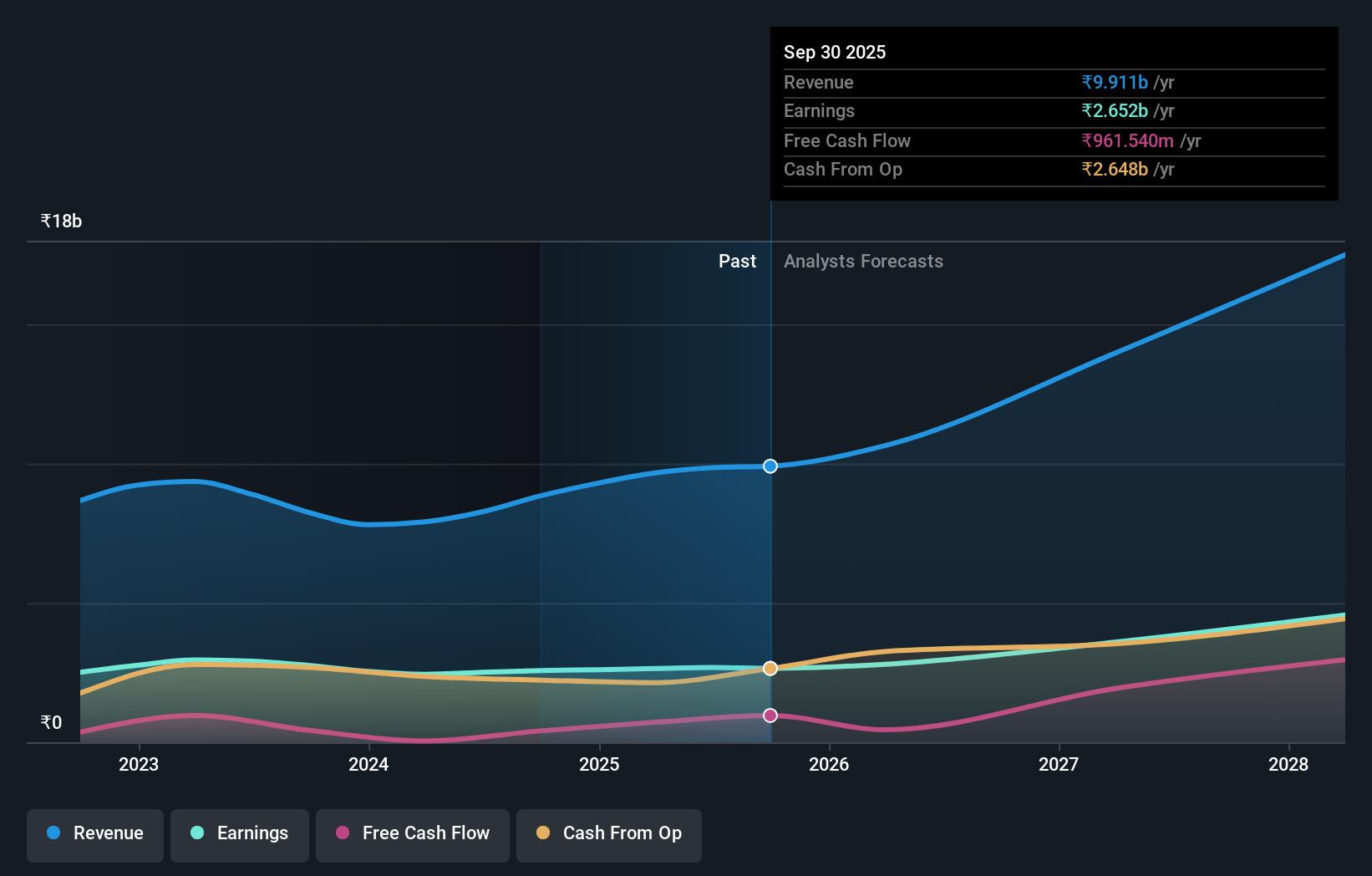Click the Earnings value ₹2.652b in the tooltip
The height and width of the screenshot is (876, 1372).
click(1113, 111)
